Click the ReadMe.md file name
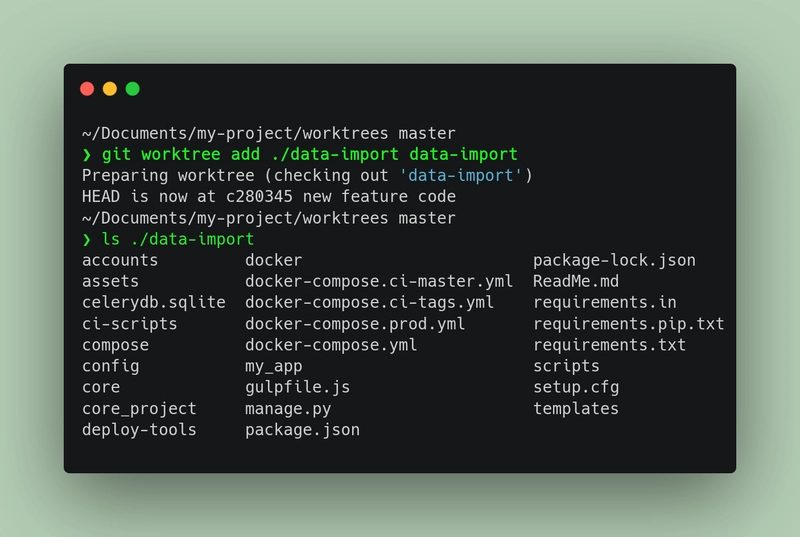 pos(576,282)
